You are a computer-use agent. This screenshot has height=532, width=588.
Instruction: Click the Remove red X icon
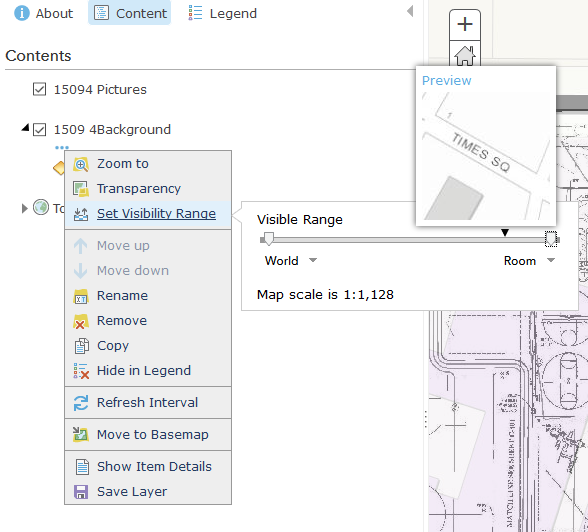coord(81,321)
